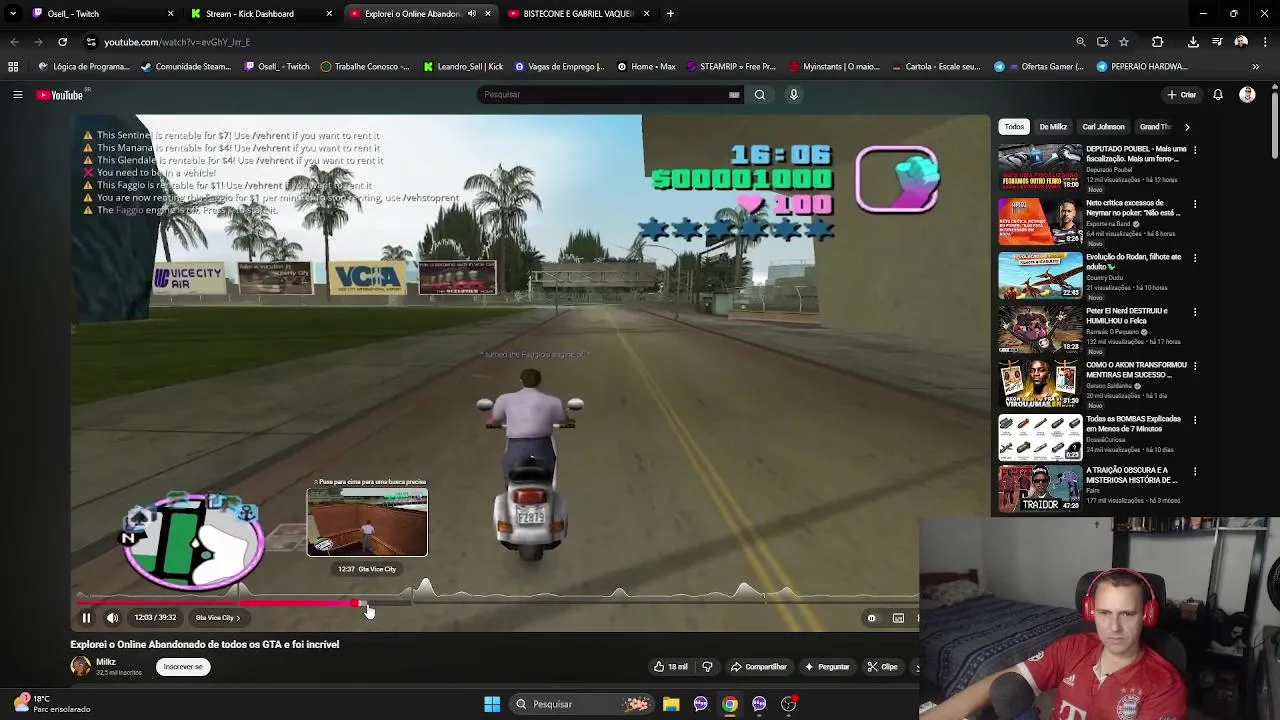Click the Criar button
The height and width of the screenshot is (720, 1280).
(x=1181, y=95)
